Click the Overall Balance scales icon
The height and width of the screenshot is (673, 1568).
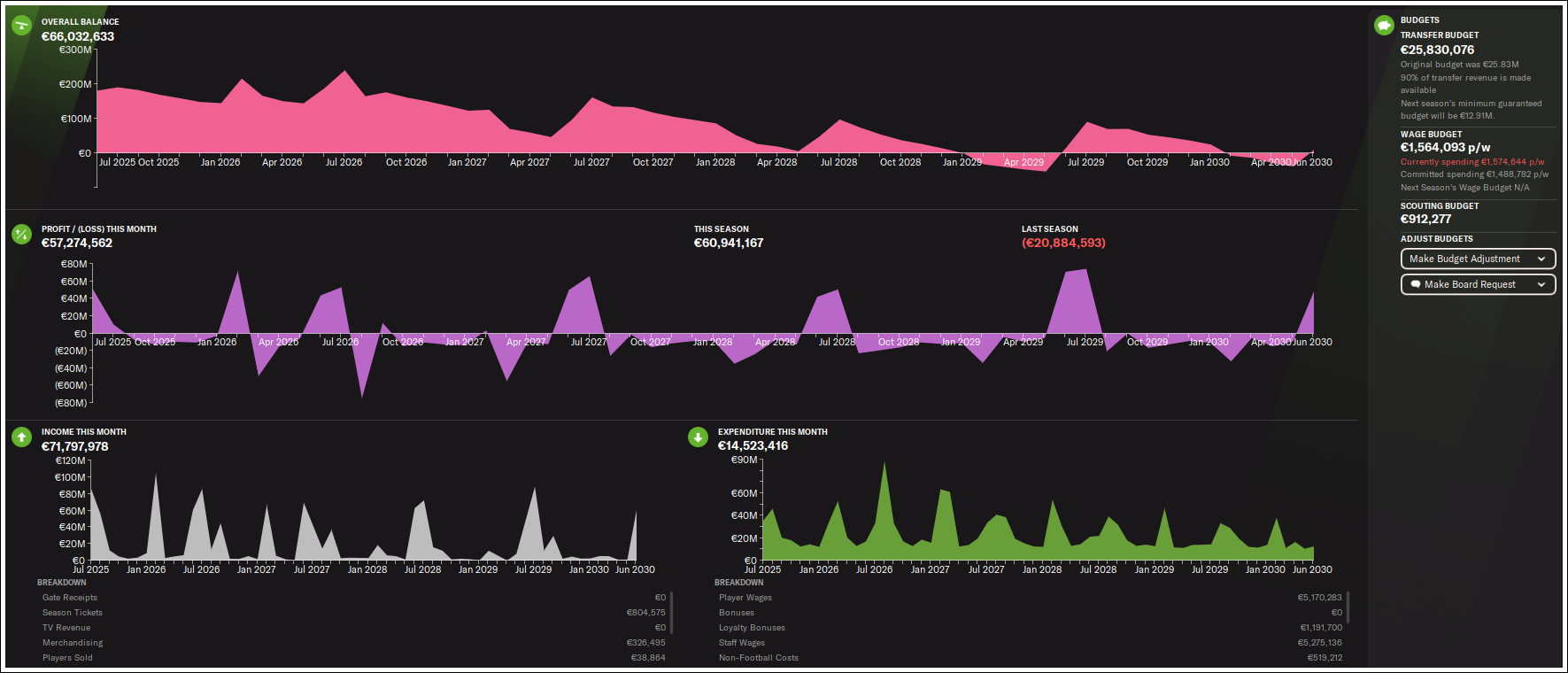(x=21, y=26)
